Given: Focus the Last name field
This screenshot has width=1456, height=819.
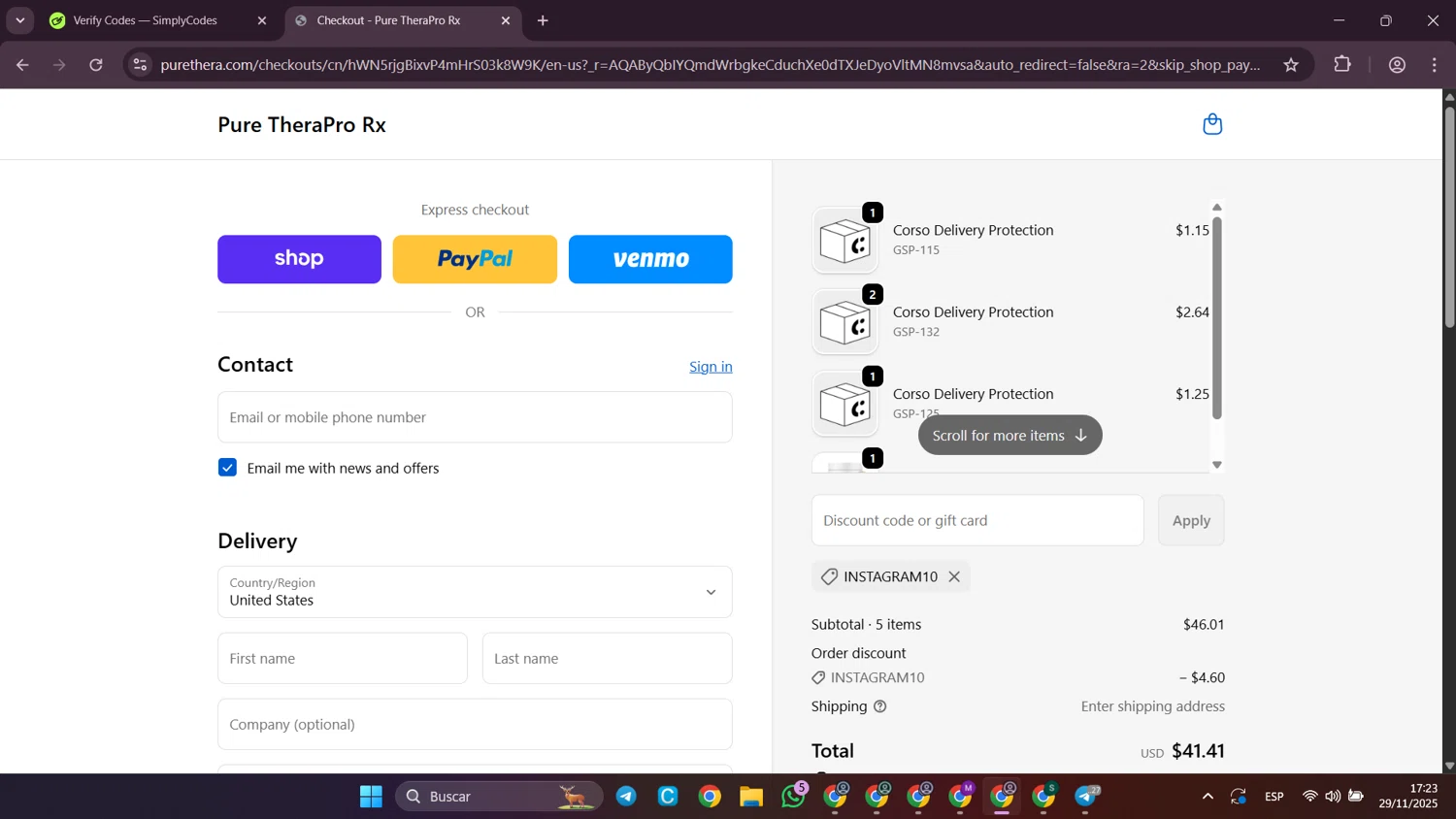Looking at the screenshot, I should (x=608, y=658).
